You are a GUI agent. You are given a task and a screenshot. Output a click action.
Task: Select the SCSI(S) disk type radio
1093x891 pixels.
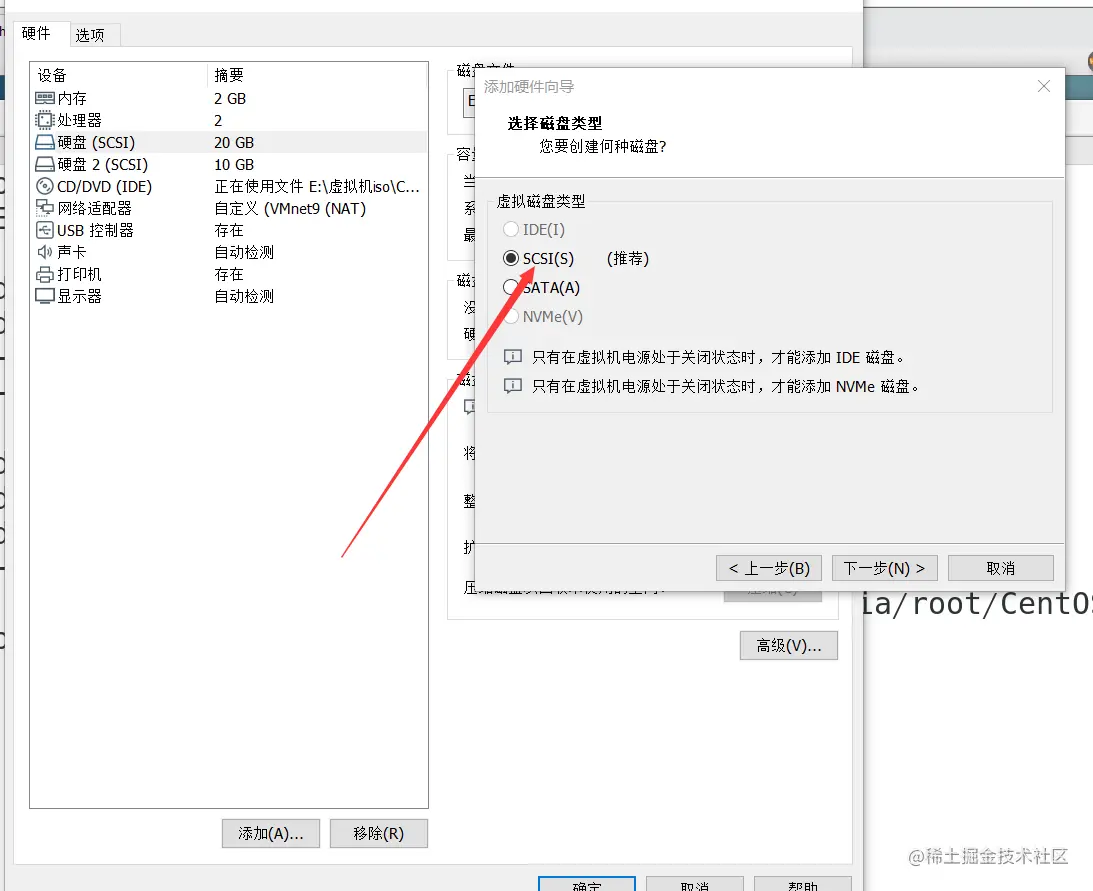(x=511, y=259)
